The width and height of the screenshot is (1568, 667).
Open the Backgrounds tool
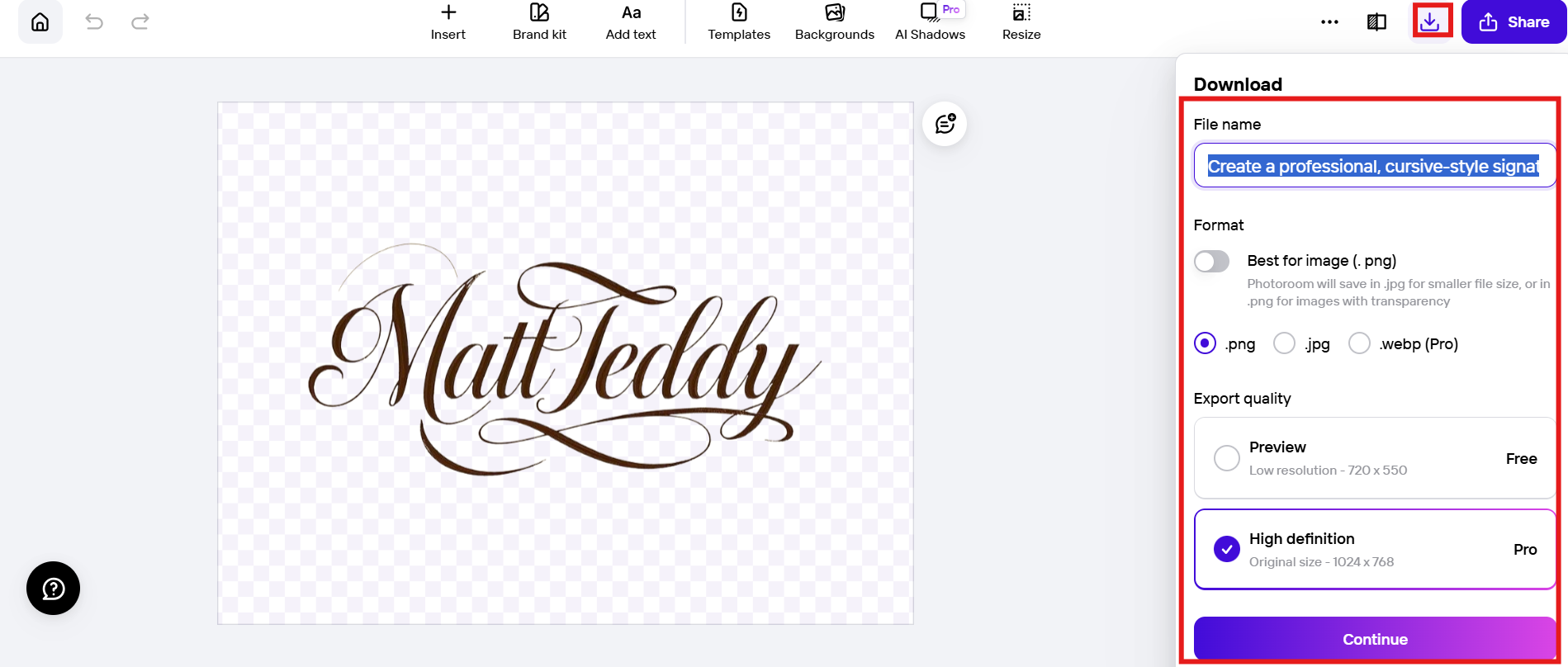[835, 22]
